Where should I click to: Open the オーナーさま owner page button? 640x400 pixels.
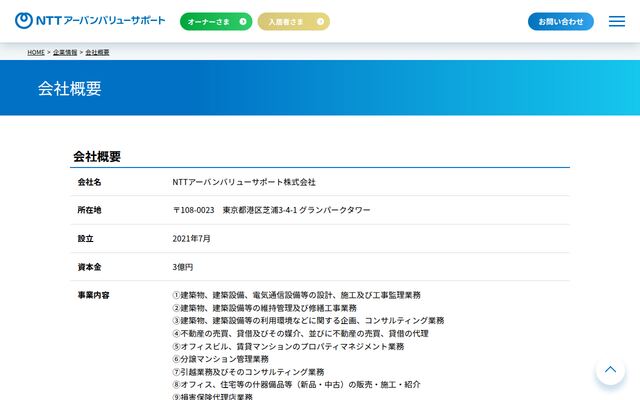(216, 22)
